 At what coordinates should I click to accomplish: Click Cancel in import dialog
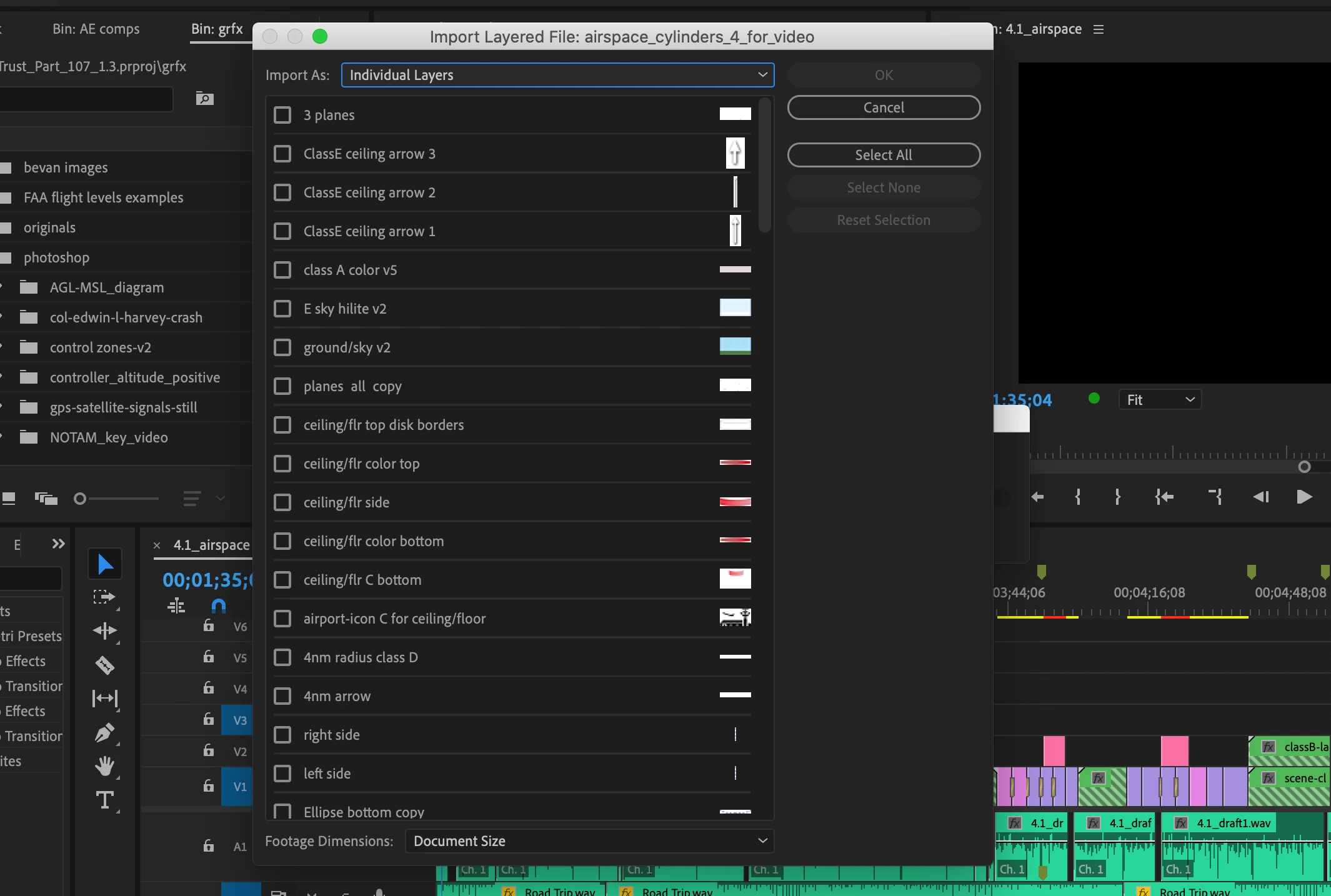tap(884, 107)
